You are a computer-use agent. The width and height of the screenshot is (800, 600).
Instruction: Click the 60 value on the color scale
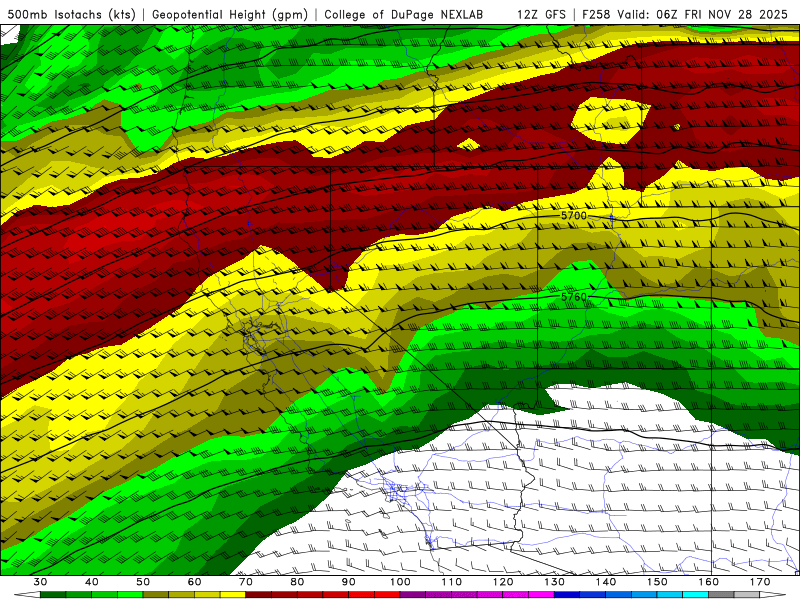(x=194, y=582)
